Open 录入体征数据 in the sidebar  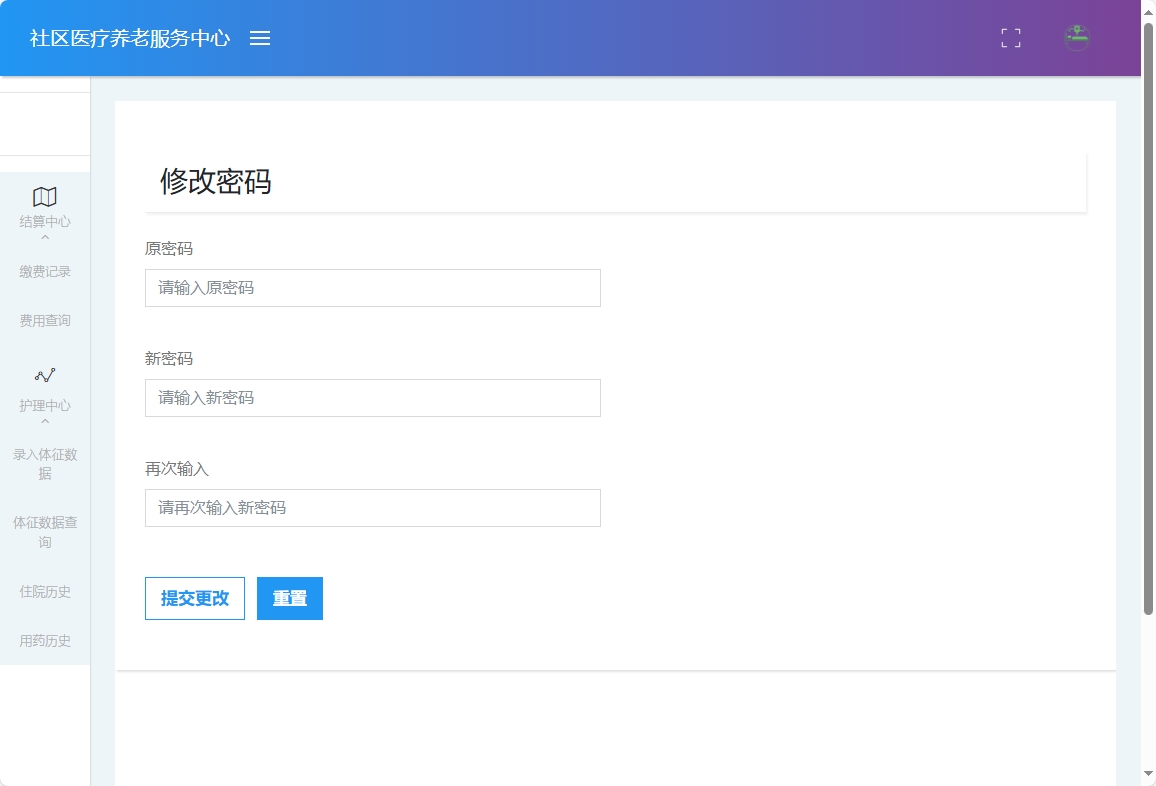tap(44, 463)
